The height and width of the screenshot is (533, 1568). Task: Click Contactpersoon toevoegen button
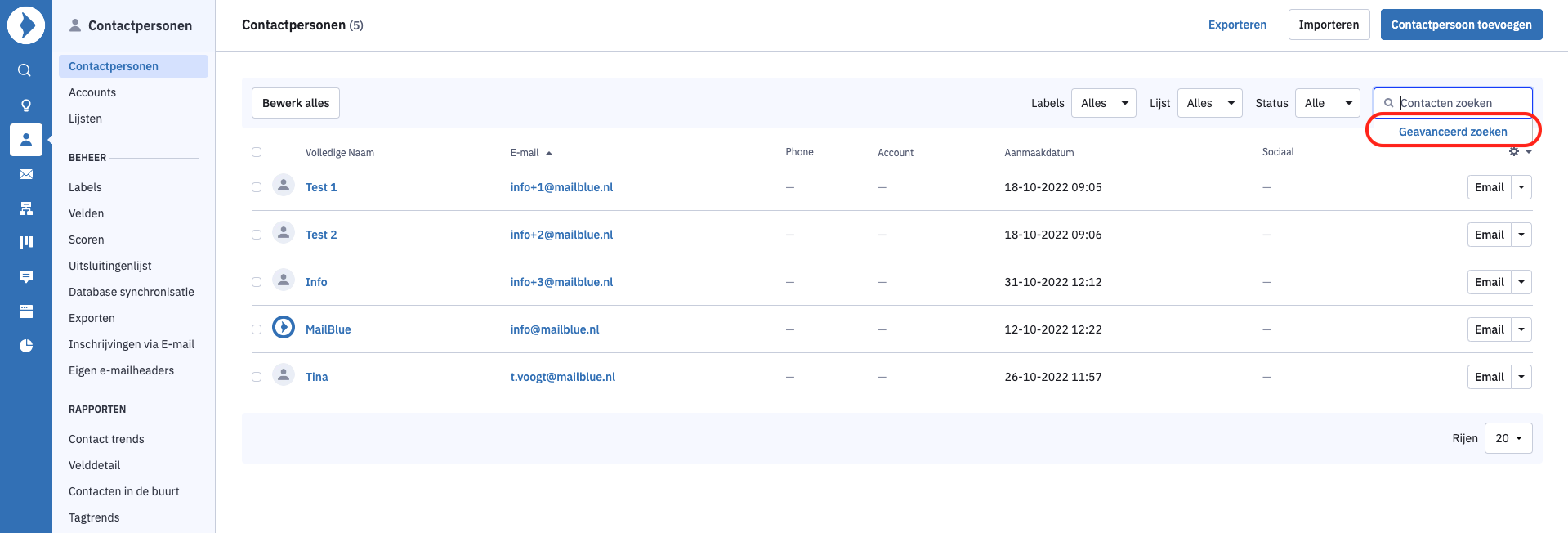[x=1461, y=25]
